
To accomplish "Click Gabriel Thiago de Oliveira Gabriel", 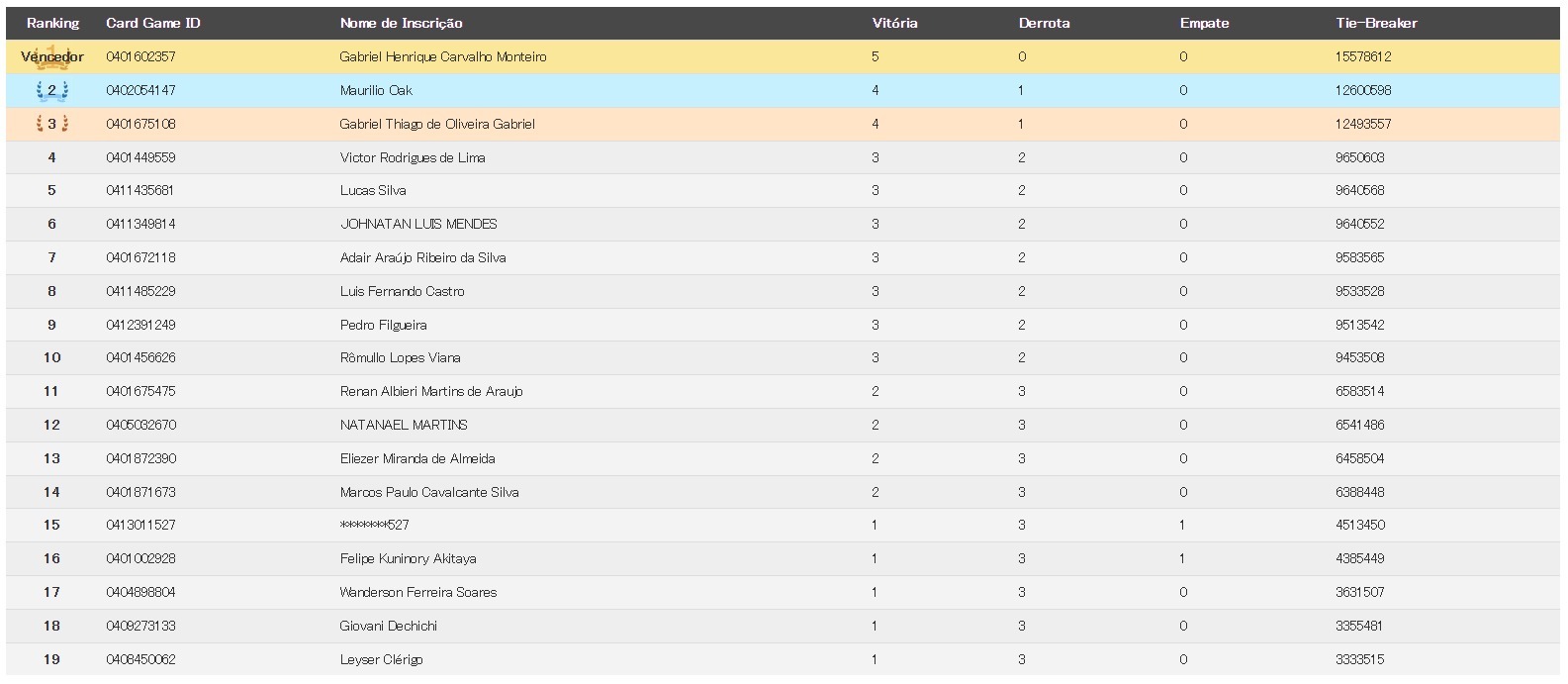I will (436, 124).
